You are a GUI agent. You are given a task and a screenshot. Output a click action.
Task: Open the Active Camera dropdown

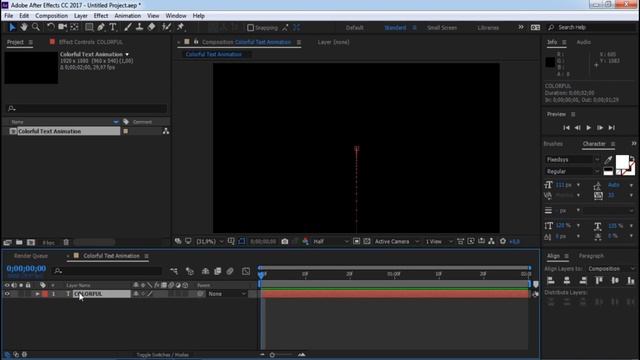pyautogui.click(x=396, y=242)
